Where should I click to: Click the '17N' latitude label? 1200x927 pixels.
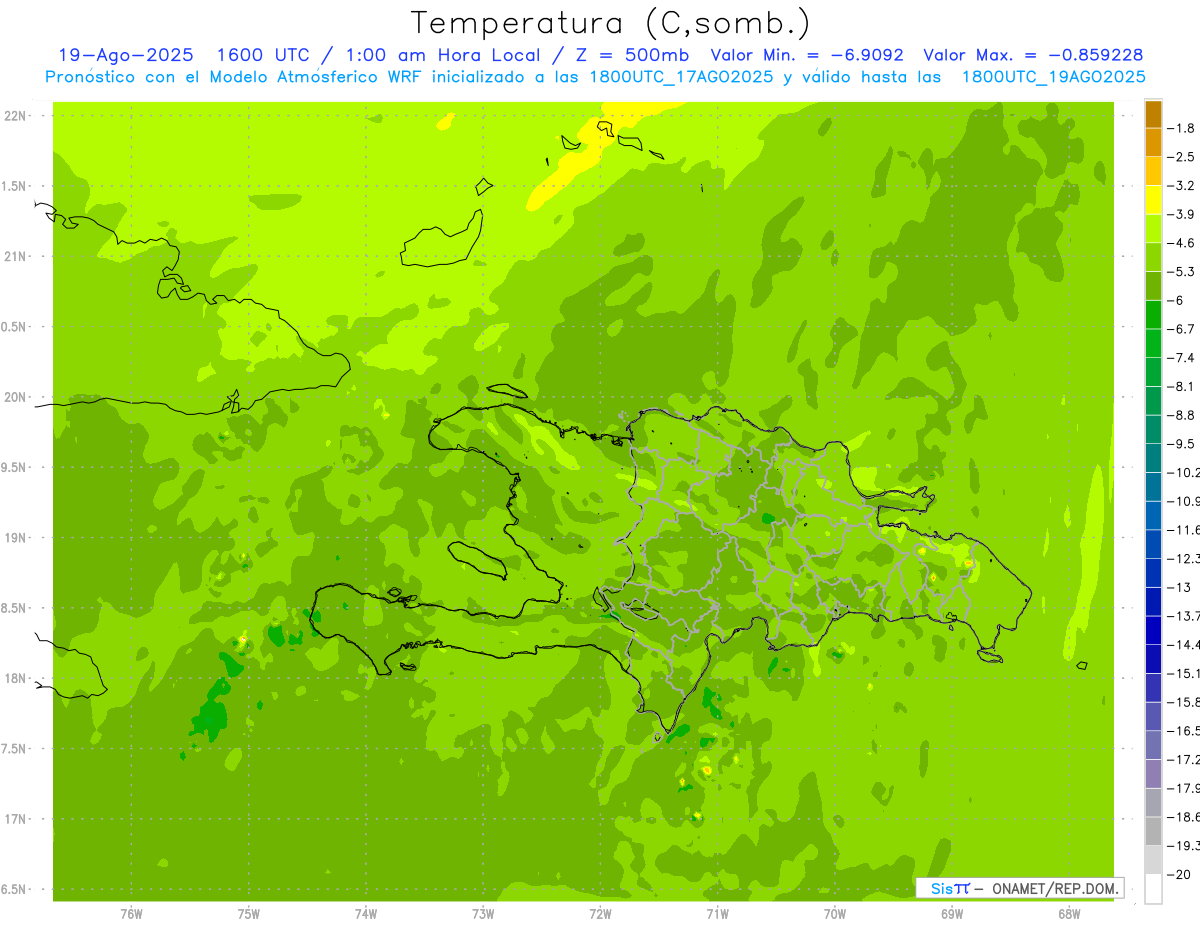coord(17,819)
